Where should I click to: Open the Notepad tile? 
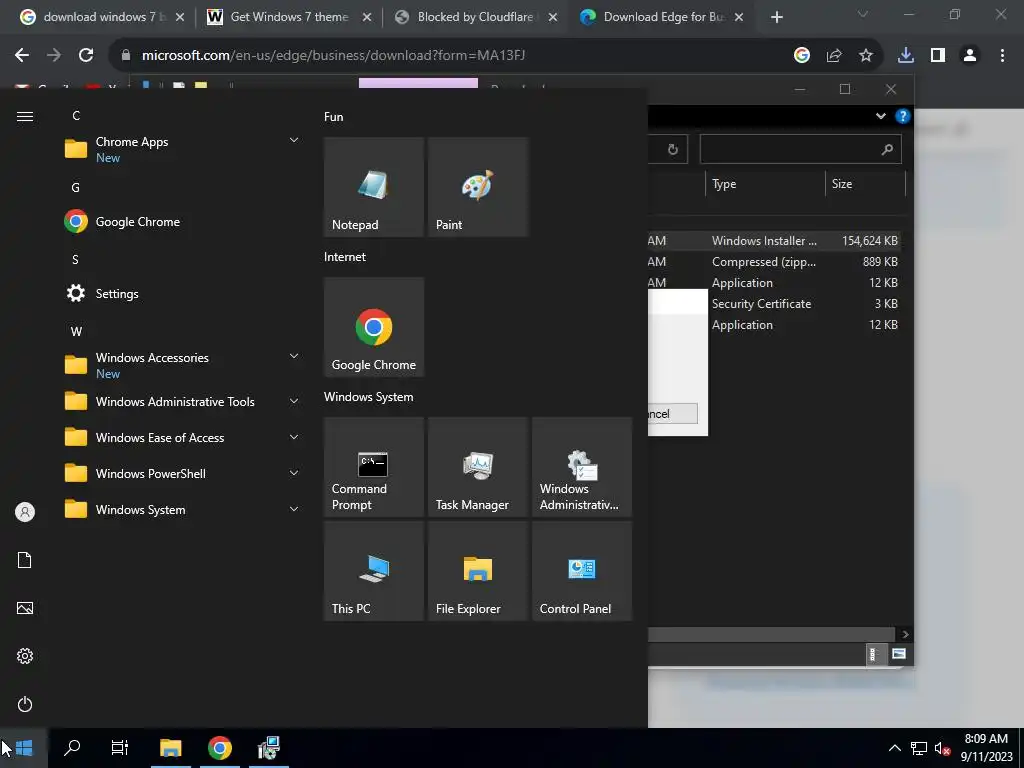pyautogui.click(x=374, y=187)
